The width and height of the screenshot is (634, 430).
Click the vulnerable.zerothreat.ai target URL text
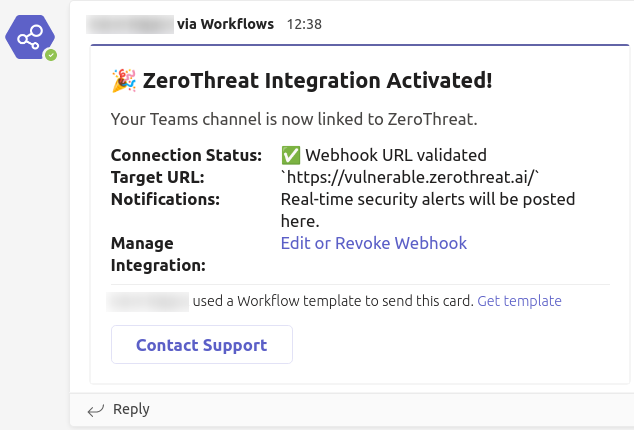pyautogui.click(x=410, y=177)
